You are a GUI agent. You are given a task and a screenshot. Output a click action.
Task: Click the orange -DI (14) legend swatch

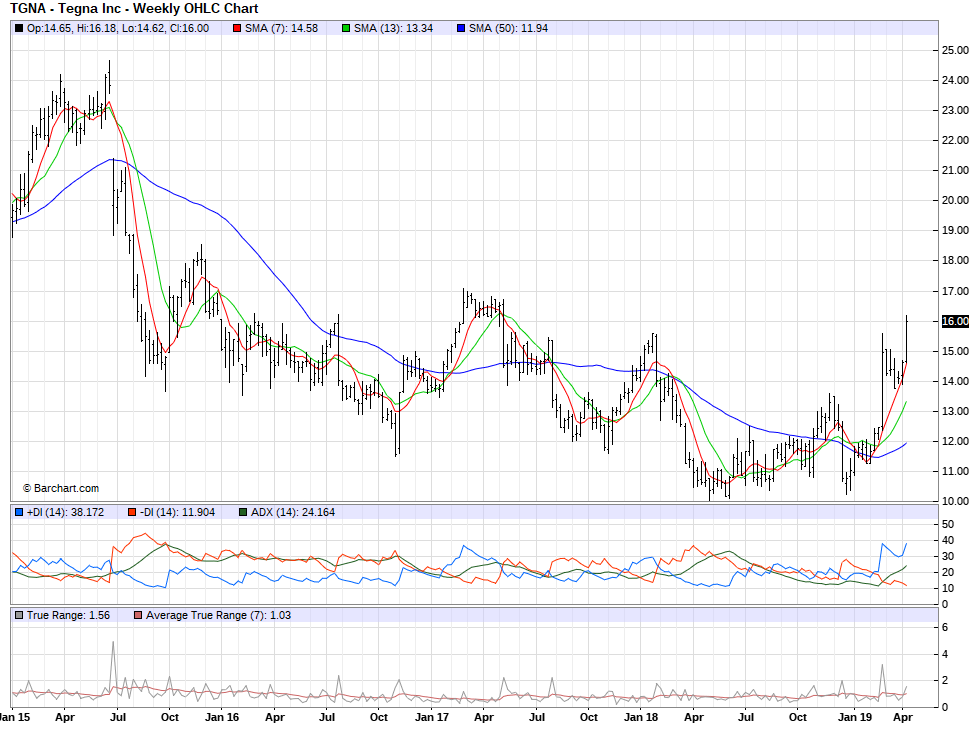click(132, 512)
